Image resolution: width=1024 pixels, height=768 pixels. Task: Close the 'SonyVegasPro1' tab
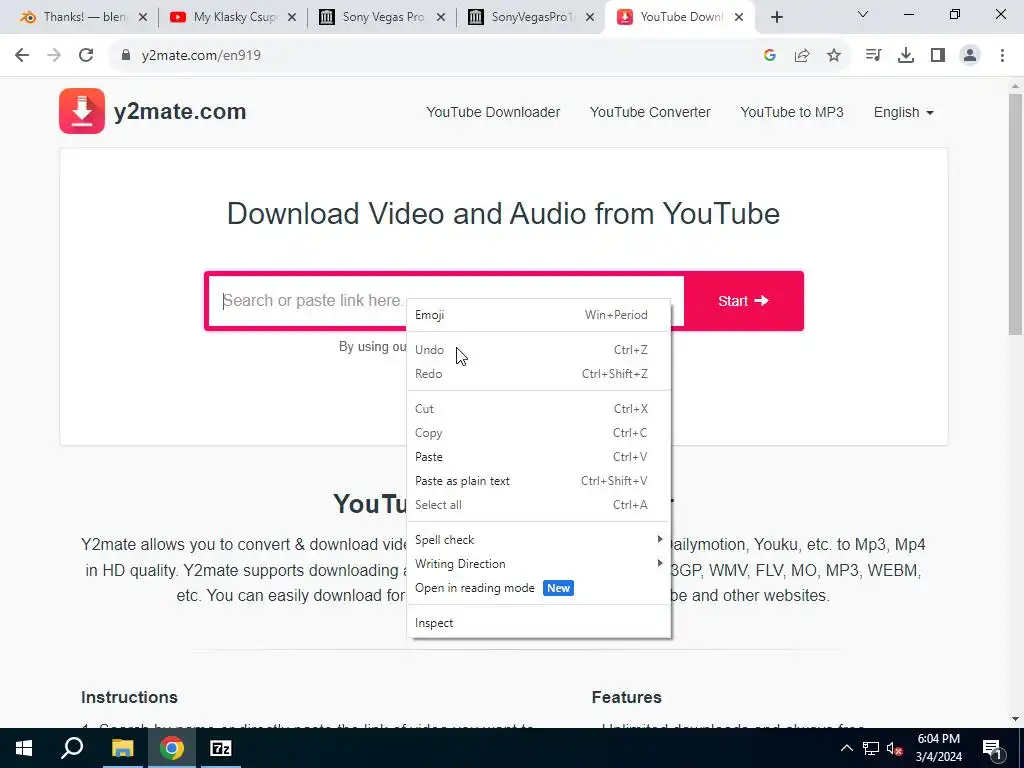point(590,18)
